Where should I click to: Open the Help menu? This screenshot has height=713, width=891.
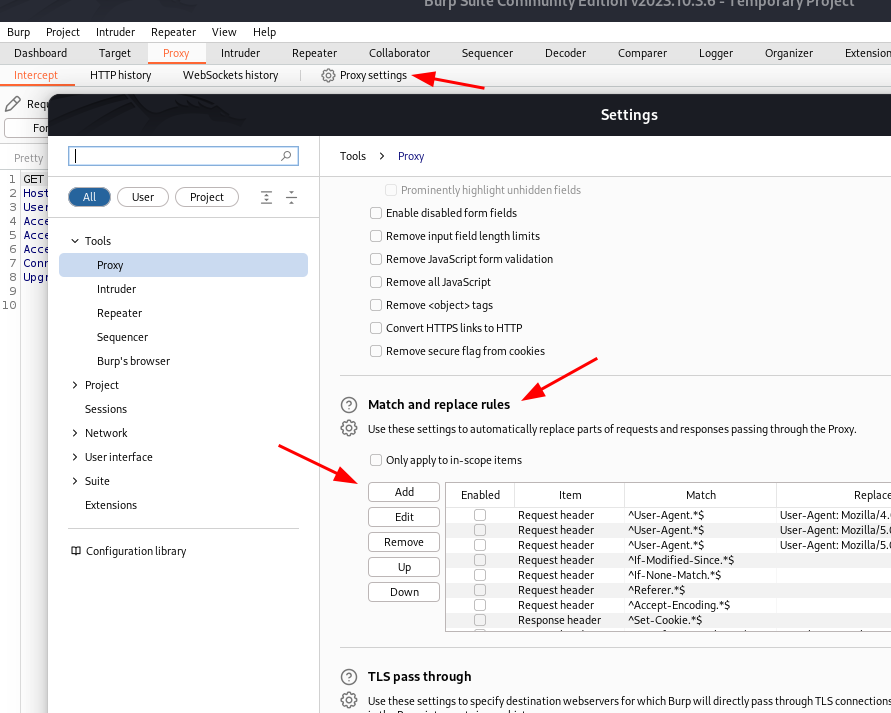(x=264, y=32)
